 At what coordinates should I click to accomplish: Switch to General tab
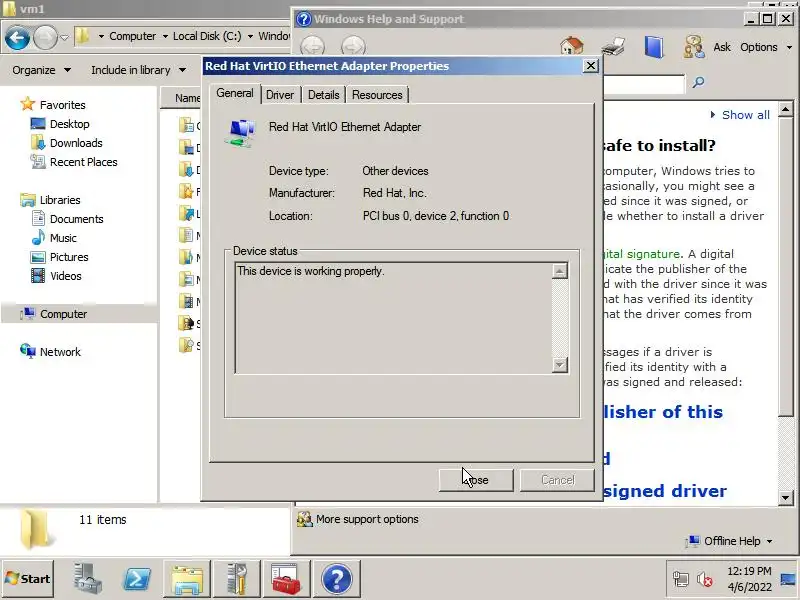pyautogui.click(x=235, y=93)
